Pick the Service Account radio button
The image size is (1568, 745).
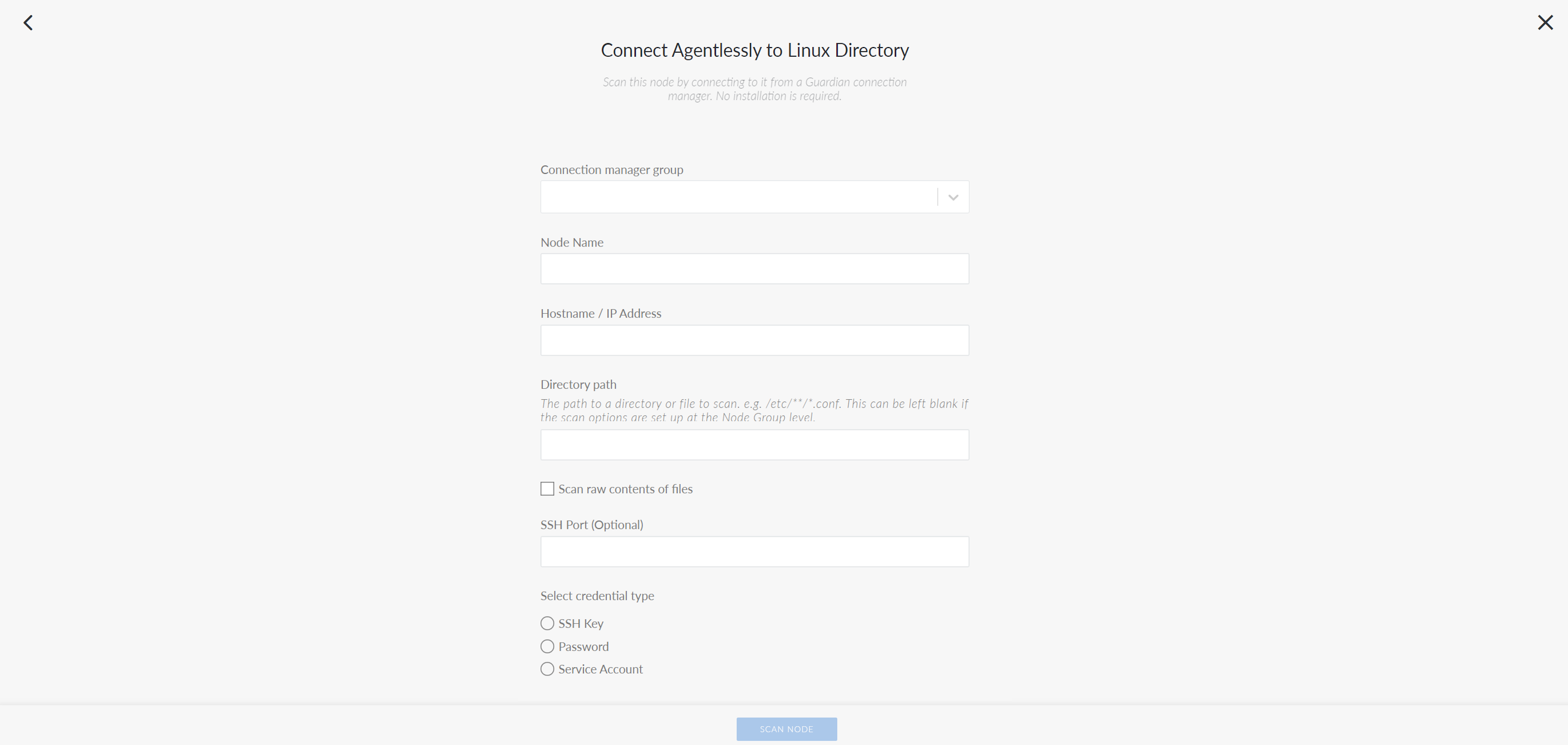point(547,669)
